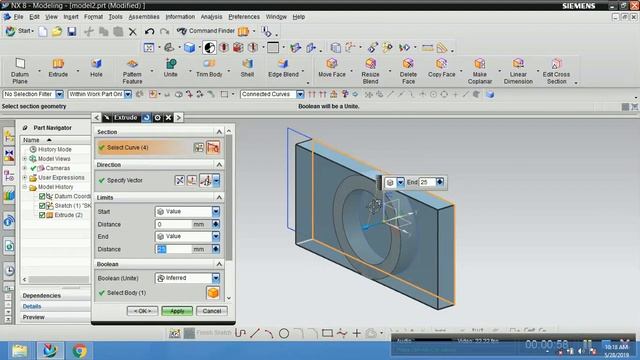This screenshot has height=360, width=640.
Task: Click the on-screen End value box showing 25
Action: (x=427, y=182)
